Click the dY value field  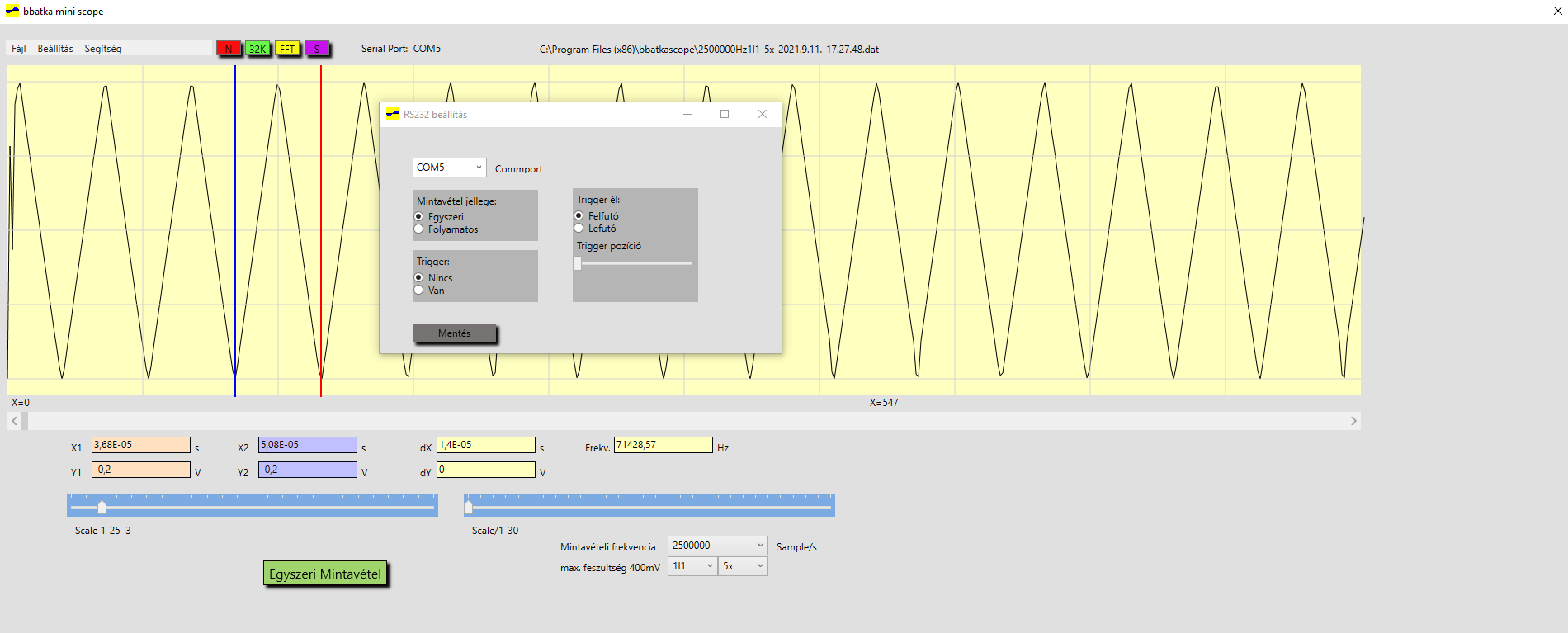pyautogui.click(x=486, y=470)
